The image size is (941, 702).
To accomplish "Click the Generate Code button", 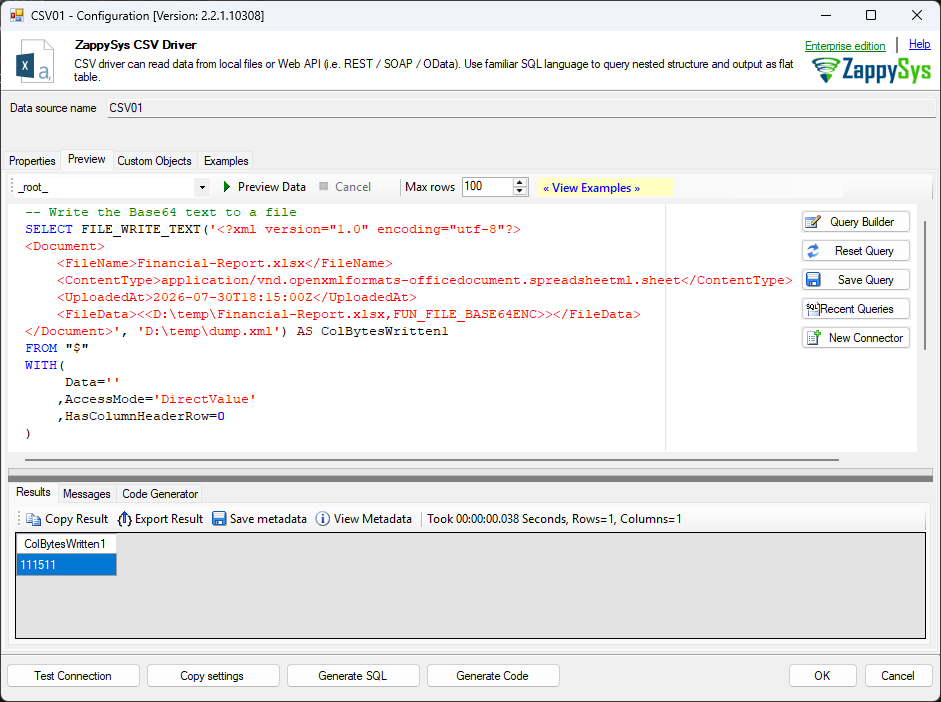I will point(493,676).
